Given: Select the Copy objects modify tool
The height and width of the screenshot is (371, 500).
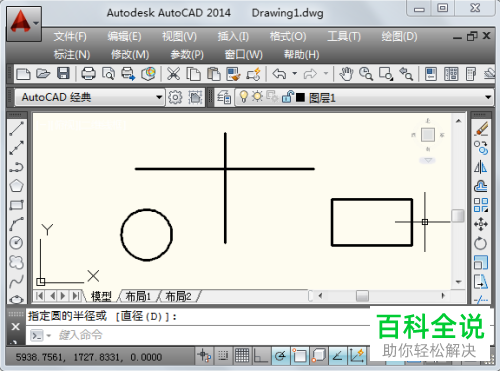Looking at the screenshot, I should coord(481,147).
